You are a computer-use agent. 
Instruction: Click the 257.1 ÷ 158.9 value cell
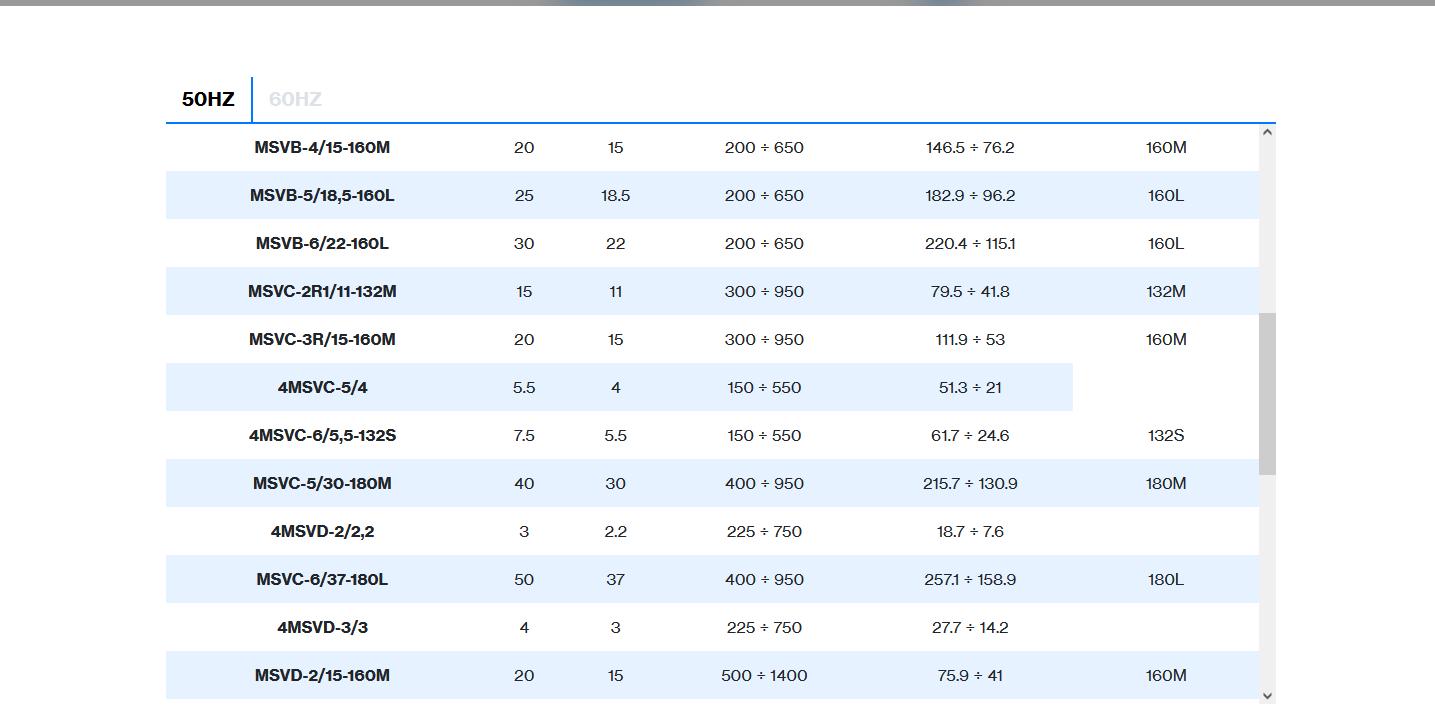[970, 580]
